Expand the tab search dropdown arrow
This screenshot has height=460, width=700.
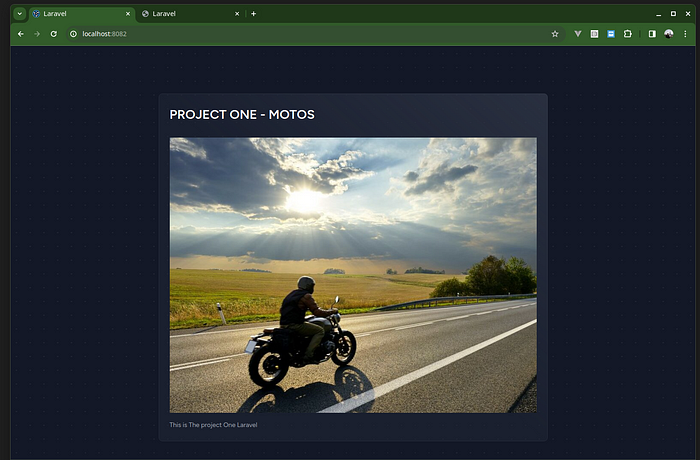pyautogui.click(x=20, y=14)
